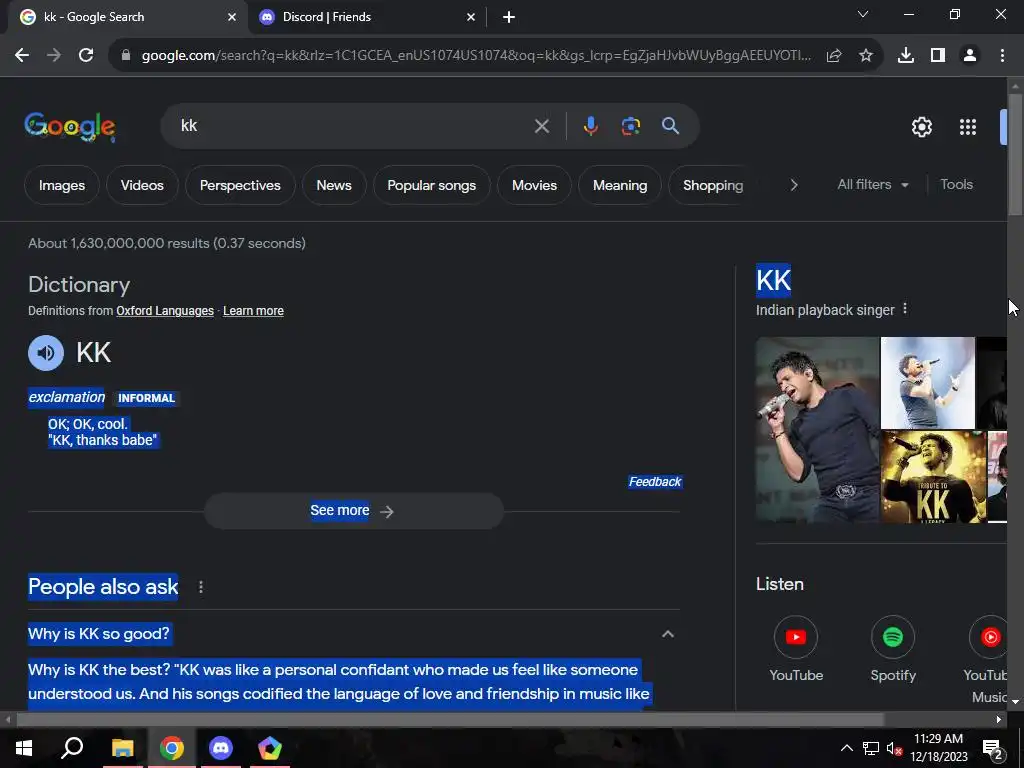Click the Feedback link
The width and height of the screenshot is (1024, 768).
click(655, 482)
